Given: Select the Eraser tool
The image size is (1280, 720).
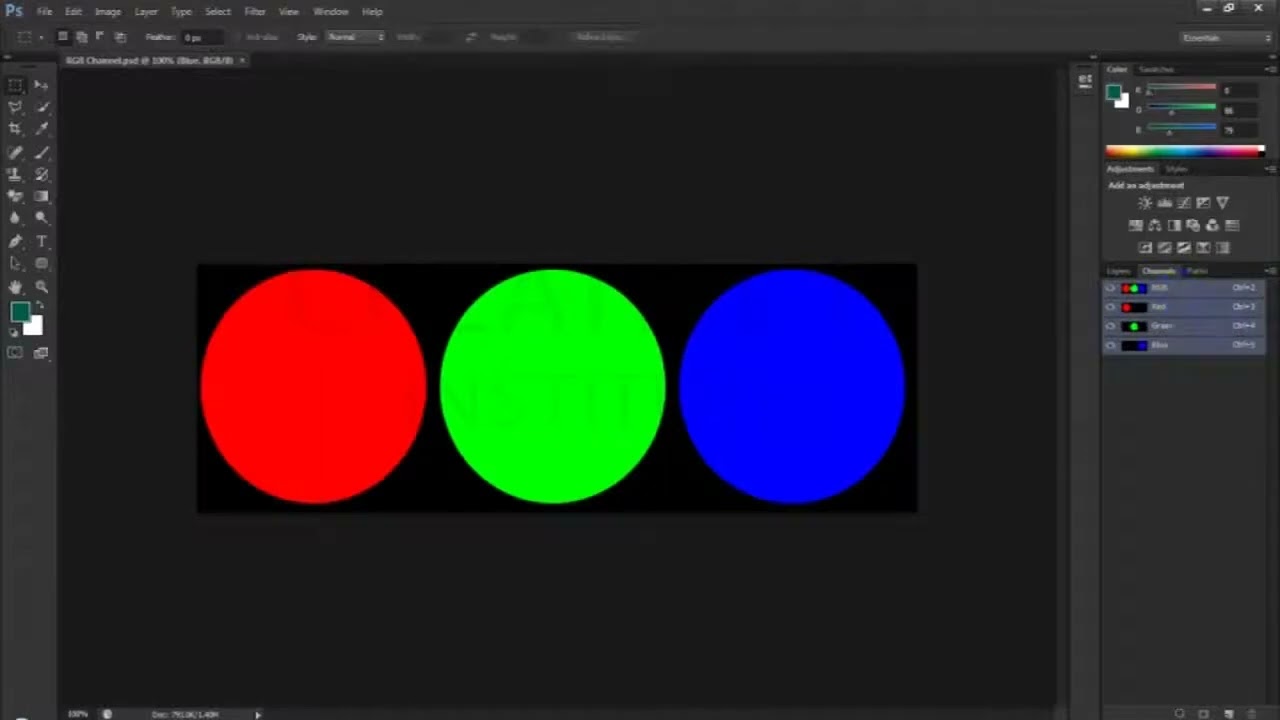Looking at the screenshot, I should click(15, 197).
